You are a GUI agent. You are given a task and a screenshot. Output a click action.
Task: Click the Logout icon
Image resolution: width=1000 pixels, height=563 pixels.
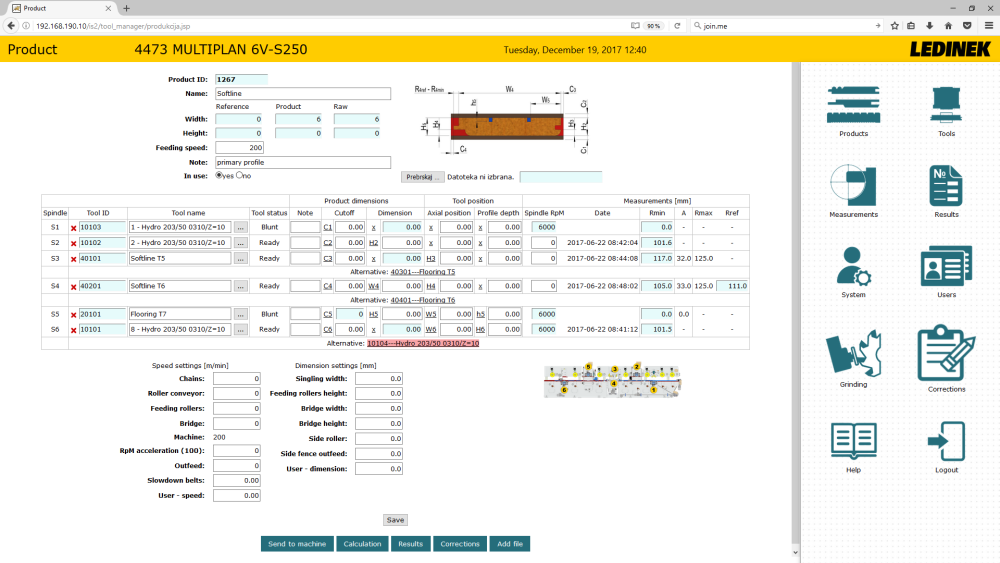[x=946, y=441]
